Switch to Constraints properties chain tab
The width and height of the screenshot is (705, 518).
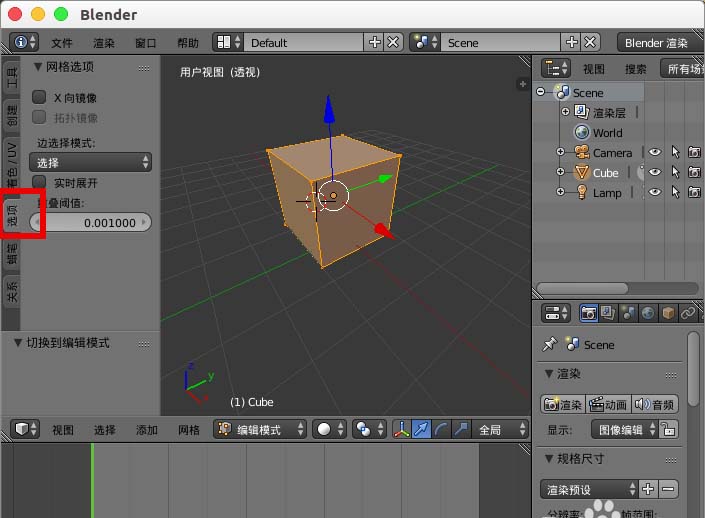687,313
